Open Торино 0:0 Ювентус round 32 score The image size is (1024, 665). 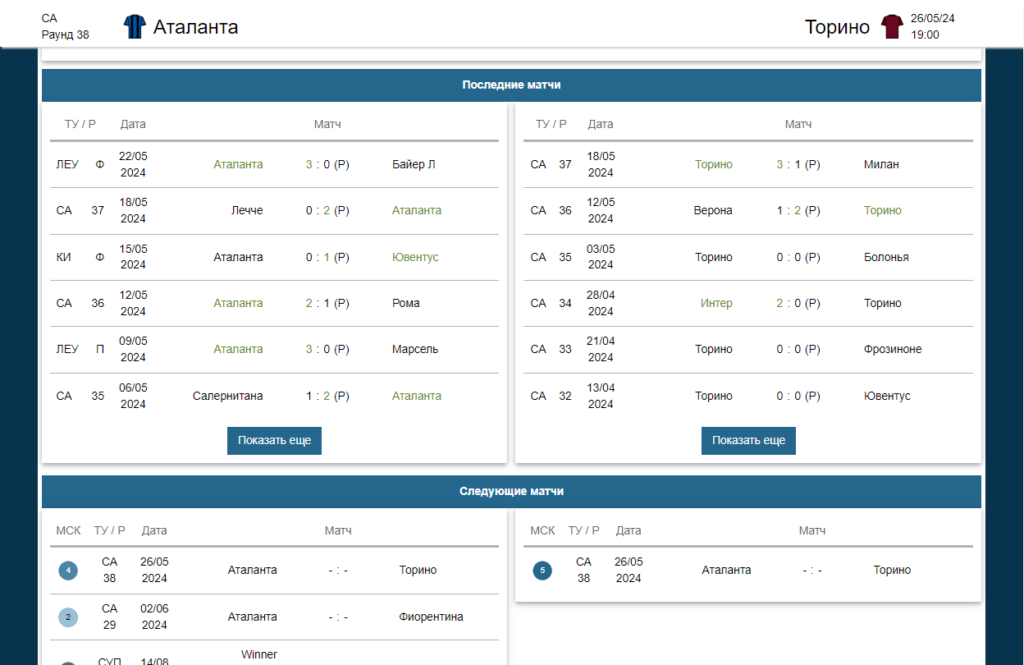click(798, 396)
